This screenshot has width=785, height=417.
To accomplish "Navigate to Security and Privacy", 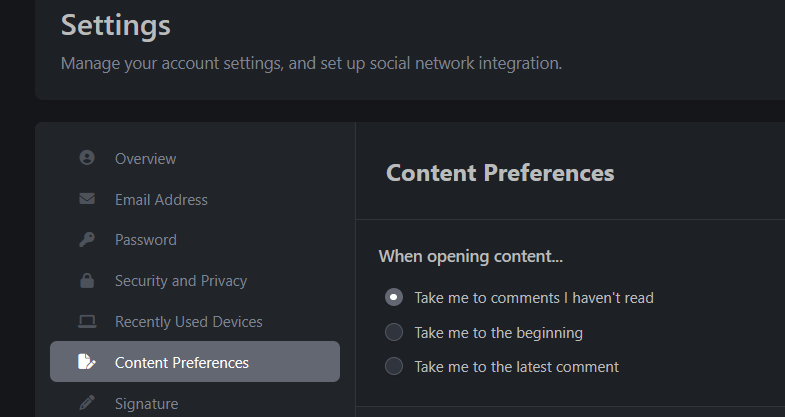I will point(180,281).
